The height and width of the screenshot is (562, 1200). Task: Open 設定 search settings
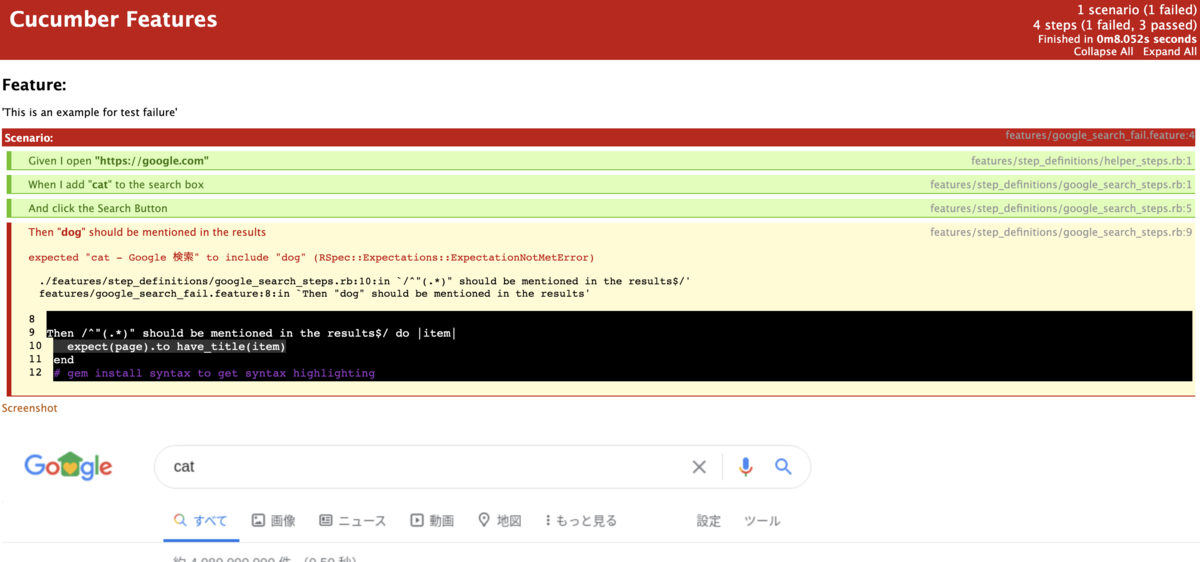709,521
